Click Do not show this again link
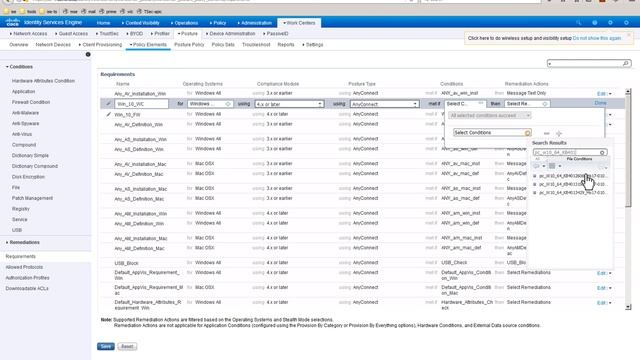 tap(597, 38)
